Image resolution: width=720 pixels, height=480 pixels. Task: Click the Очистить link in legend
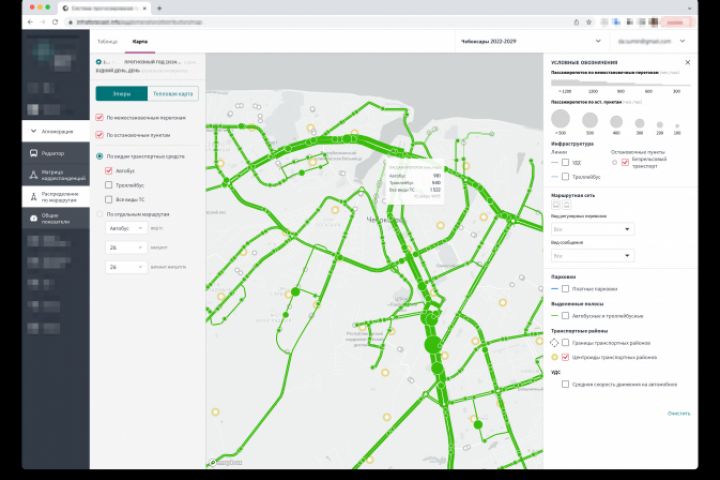(679, 413)
